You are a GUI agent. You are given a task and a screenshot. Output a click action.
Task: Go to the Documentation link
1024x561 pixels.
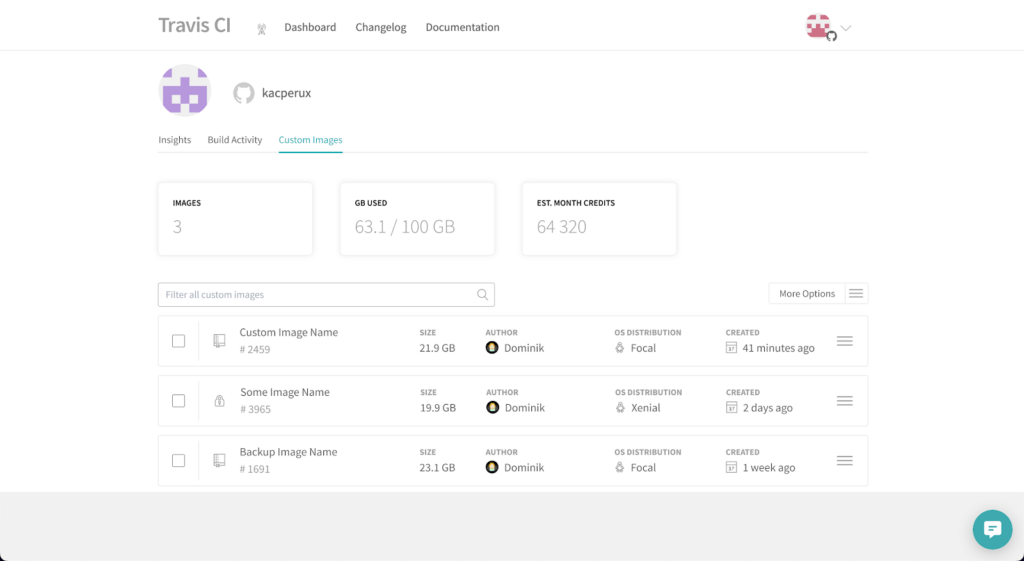(462, 27)
